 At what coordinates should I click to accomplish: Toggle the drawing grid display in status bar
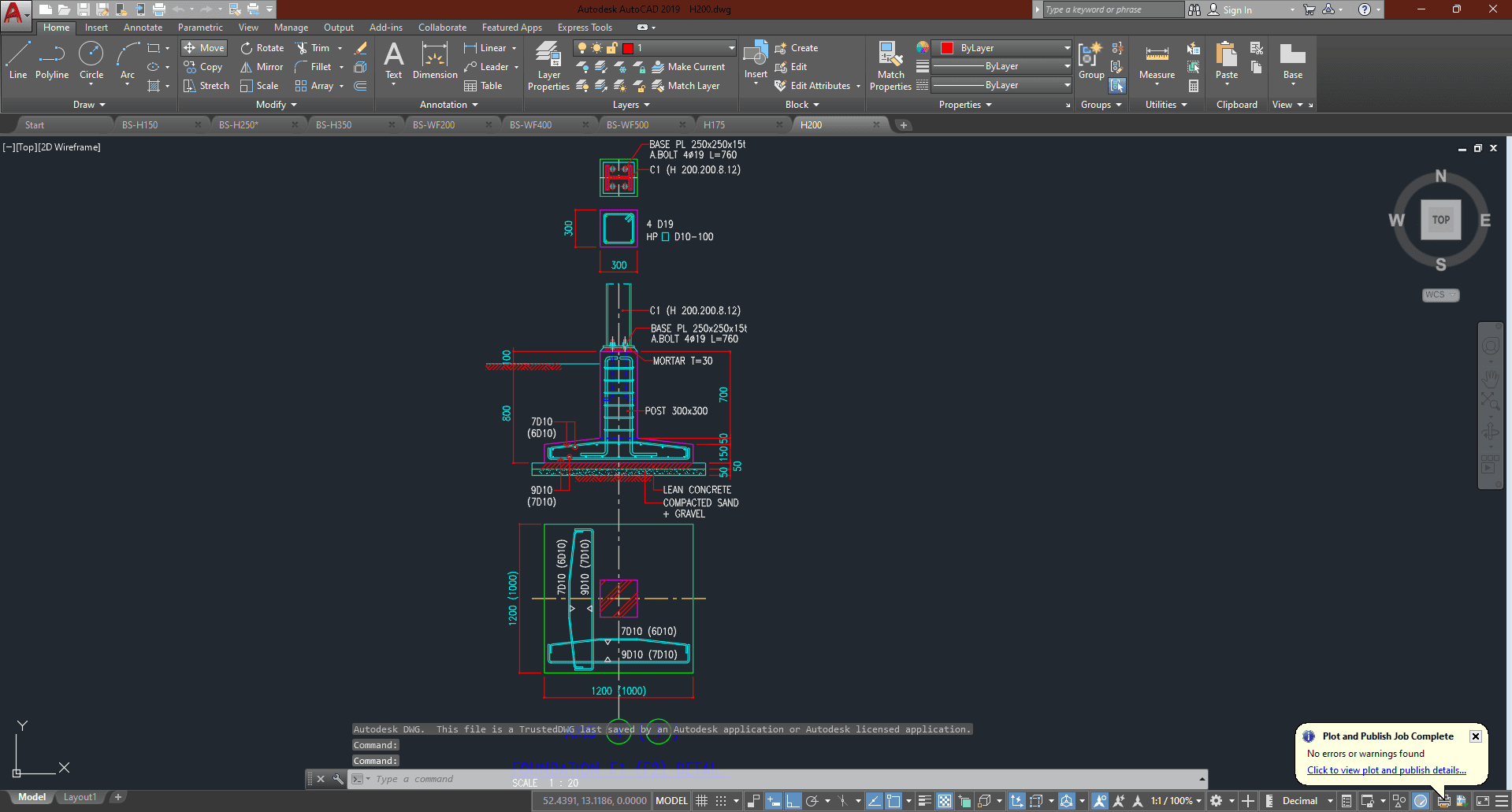[701, 801]
